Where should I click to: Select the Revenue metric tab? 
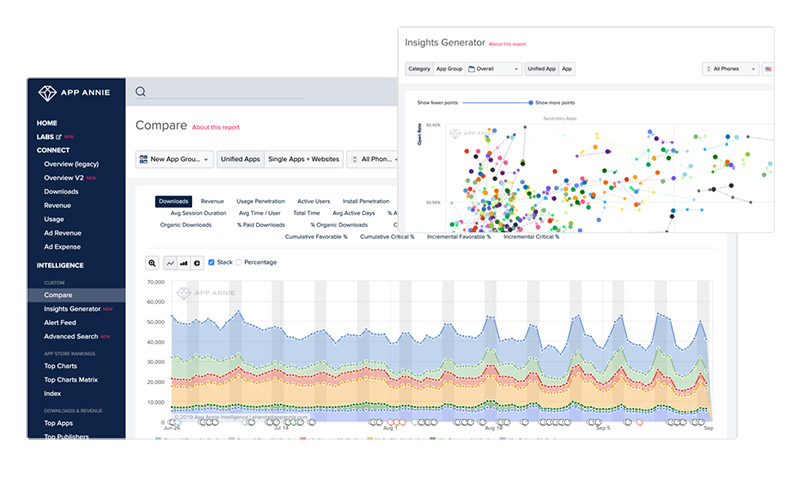click(211, 201)
